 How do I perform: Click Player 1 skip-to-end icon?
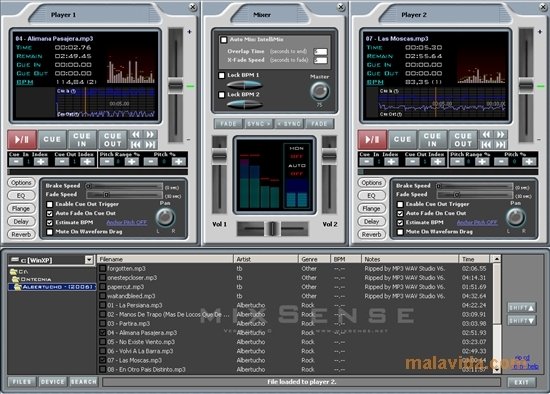(150, 144)
